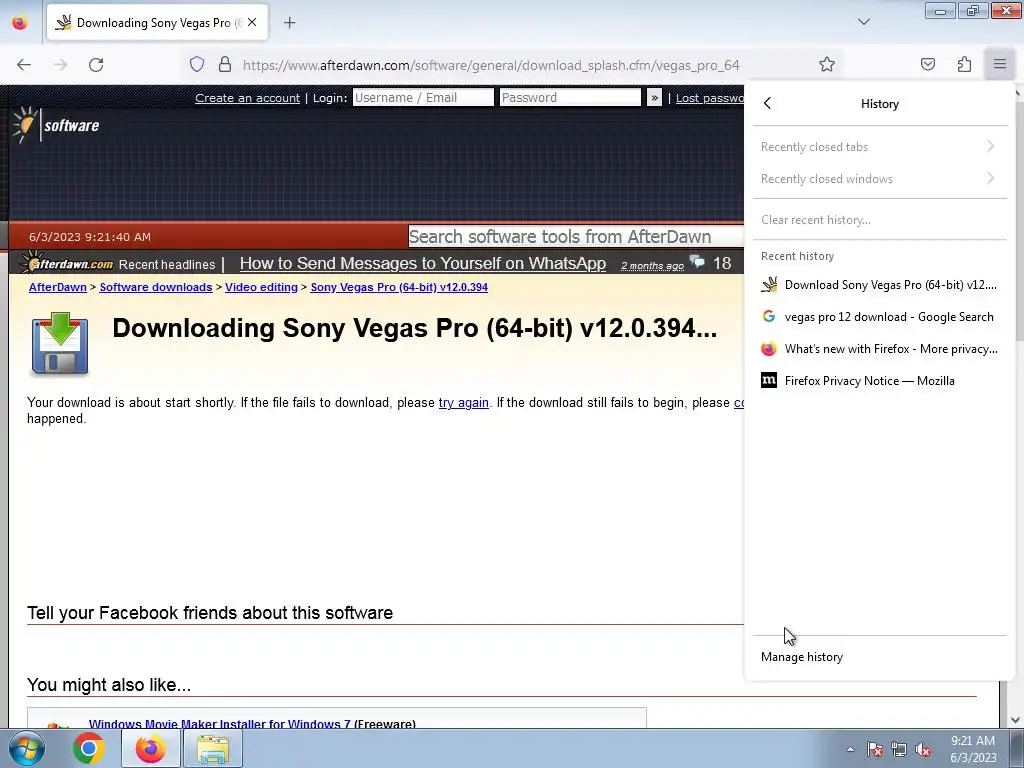Viewport: 1024px width, 768px height.
Task: Click the Lost password link
Action: point(710,98)
